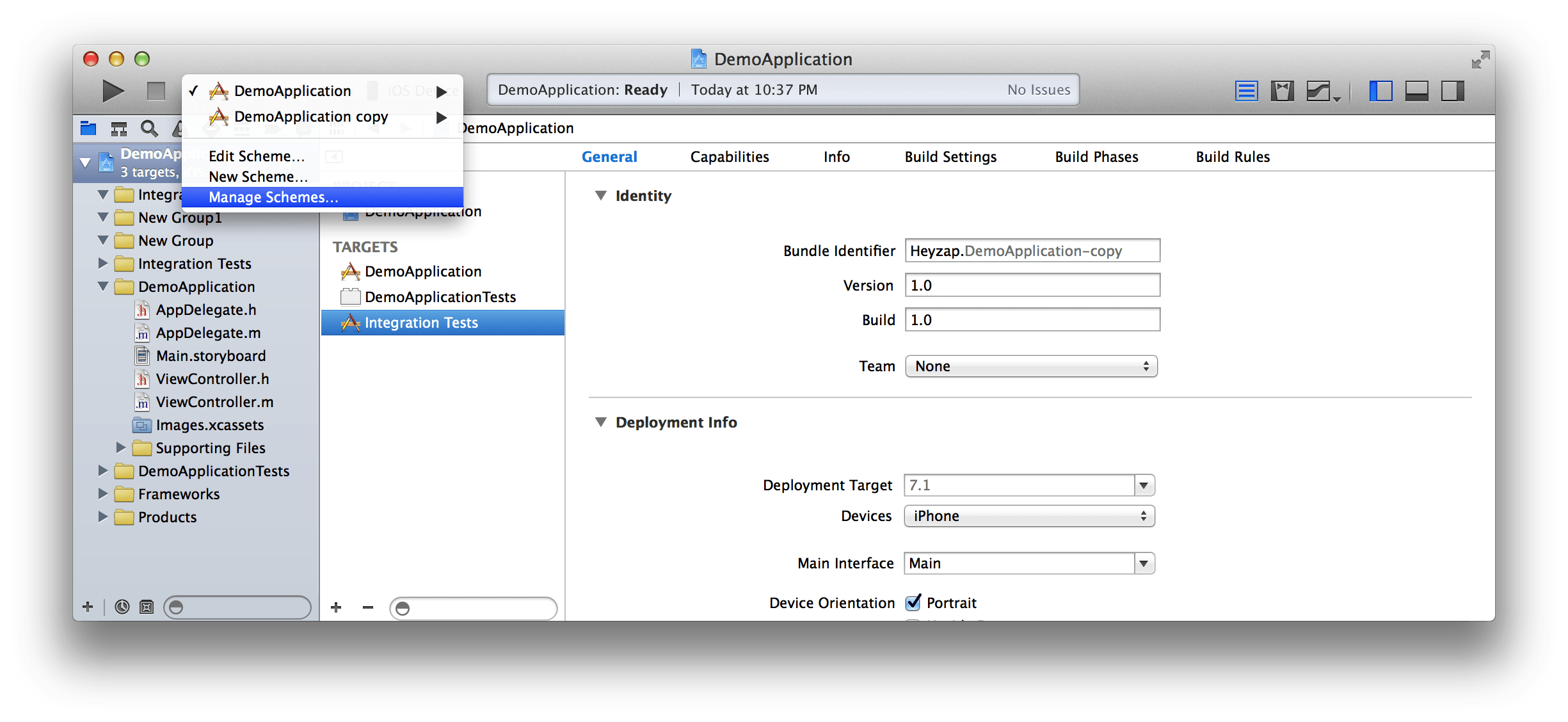Screen dimensions: 1568x722
Task: Switch to the Assistant editor icon
Action: click(1282, 91)
